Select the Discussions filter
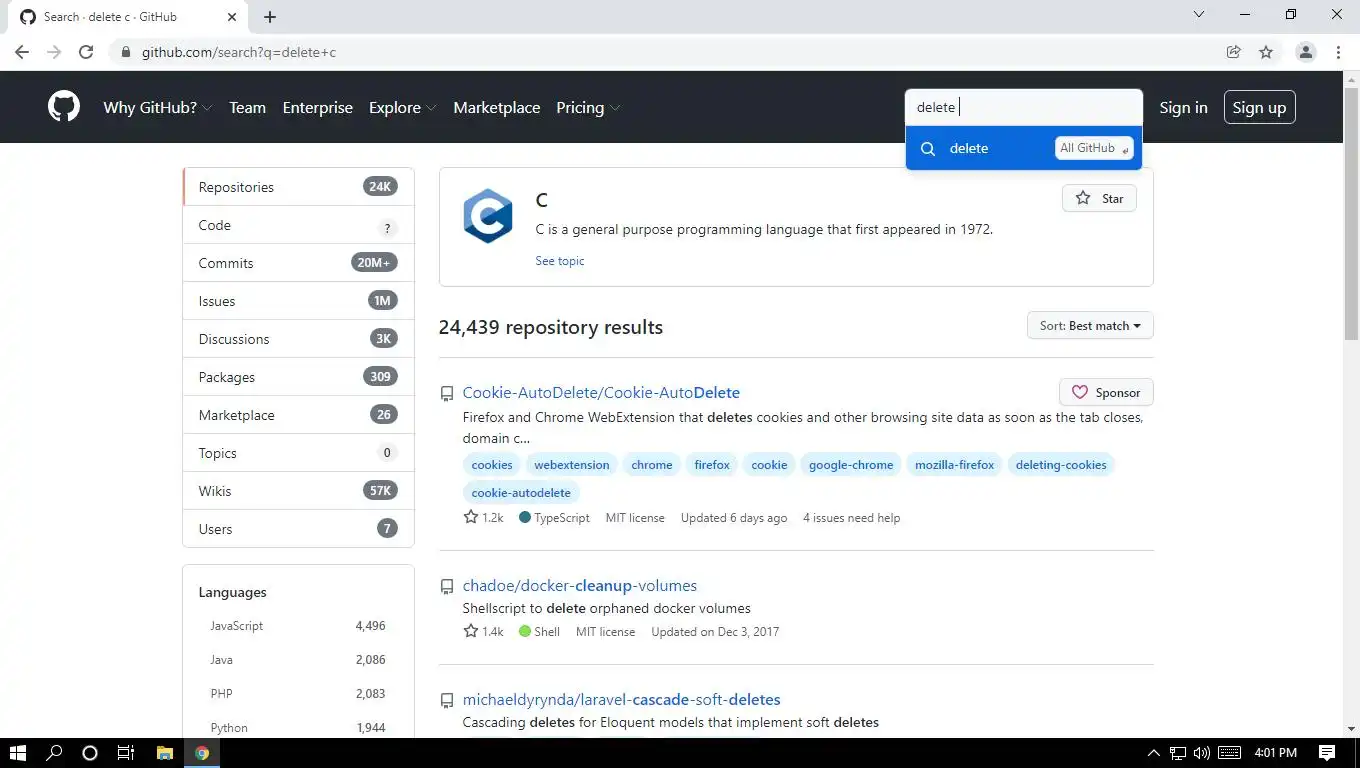Image resolution: width=1360 pixels, height=768 pixels. coord(298,339)
